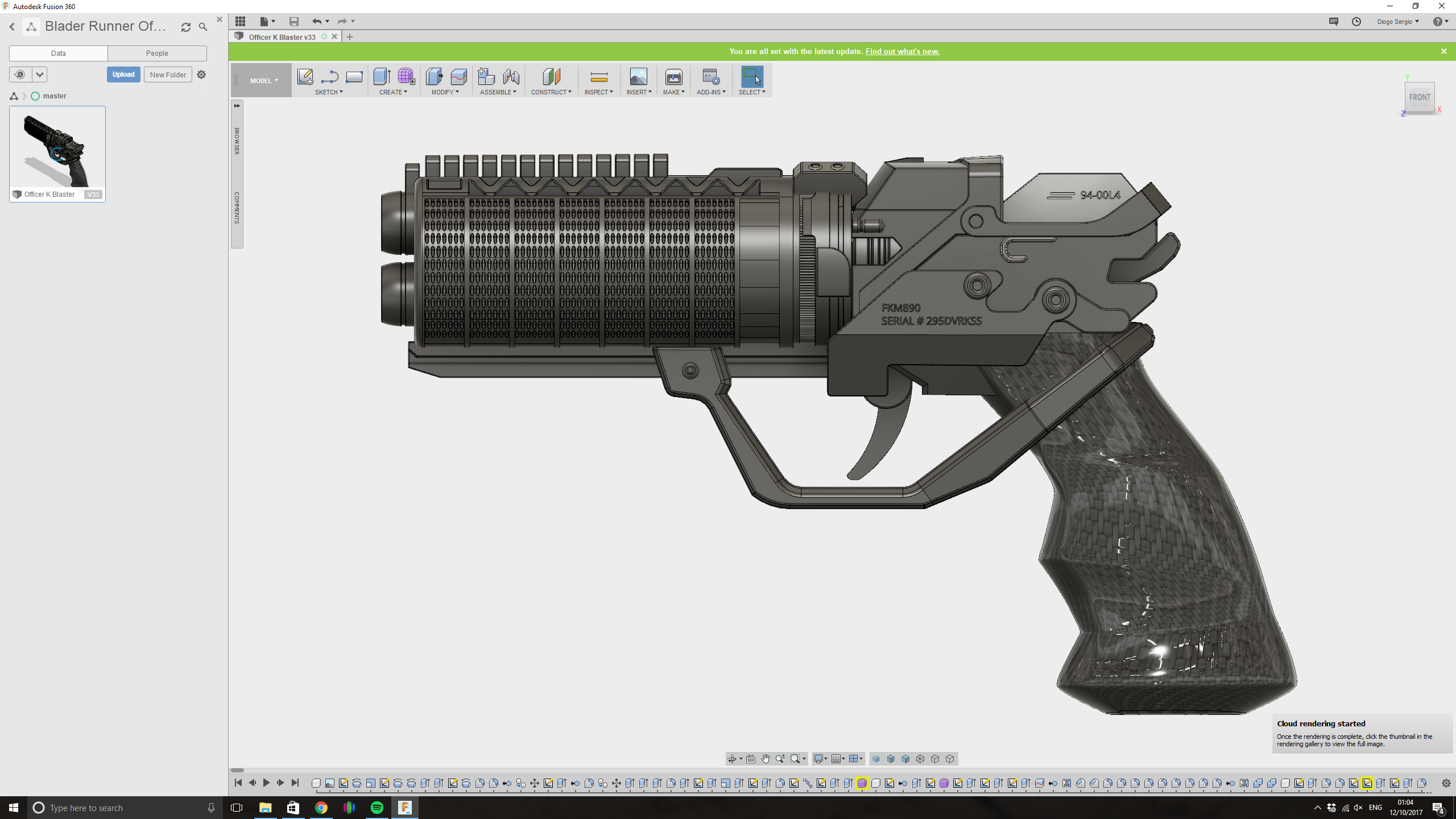Select the Pan hand tool
Viewport: 1456px width, 819px height.
pos(766,759)
